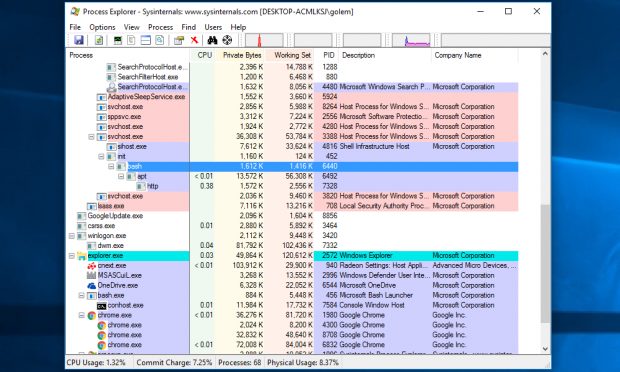Collapse the bash.exe PID 456 tree node
This screenshot has width=620, height=372.
81,295
